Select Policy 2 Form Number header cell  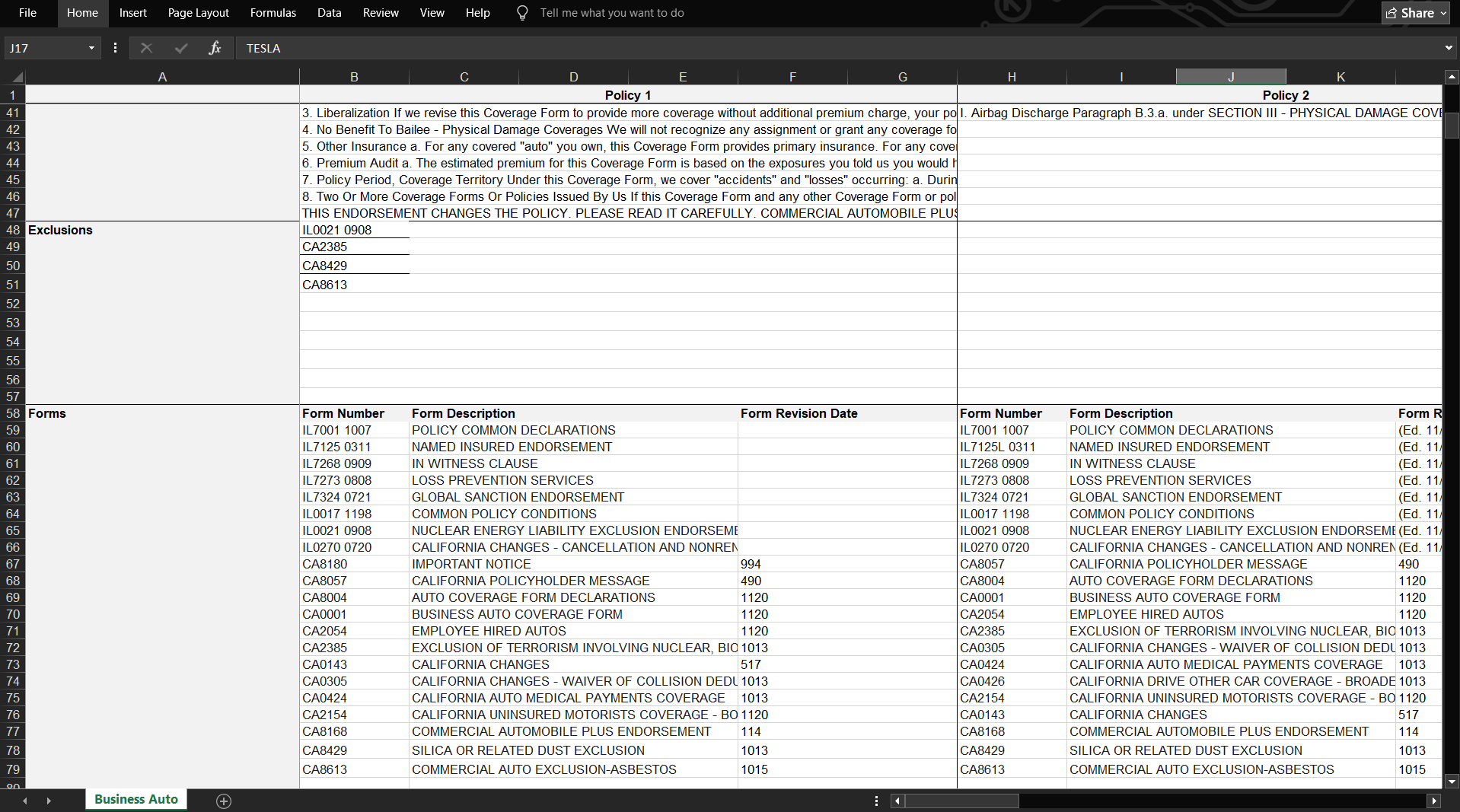(1012, 413)
